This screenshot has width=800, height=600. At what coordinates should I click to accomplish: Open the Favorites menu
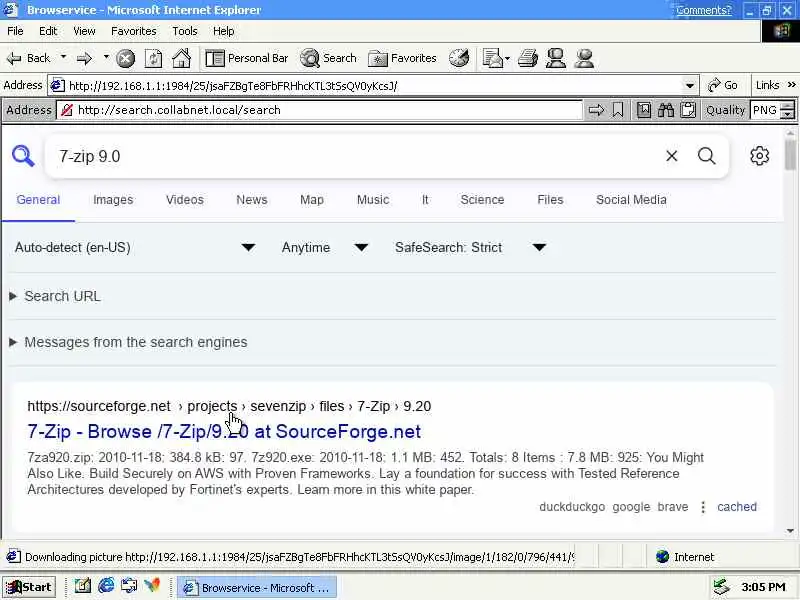134,31
